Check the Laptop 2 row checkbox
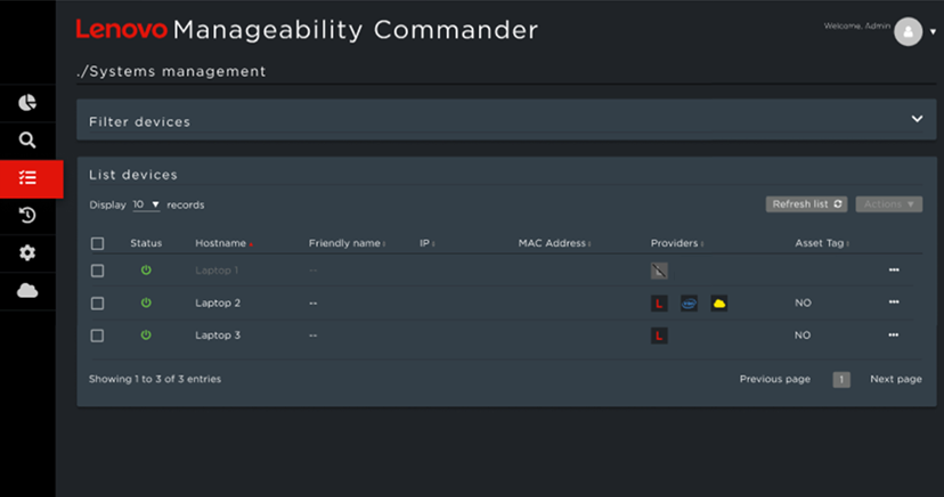This screenshot has height=497, width=944. 98,303
